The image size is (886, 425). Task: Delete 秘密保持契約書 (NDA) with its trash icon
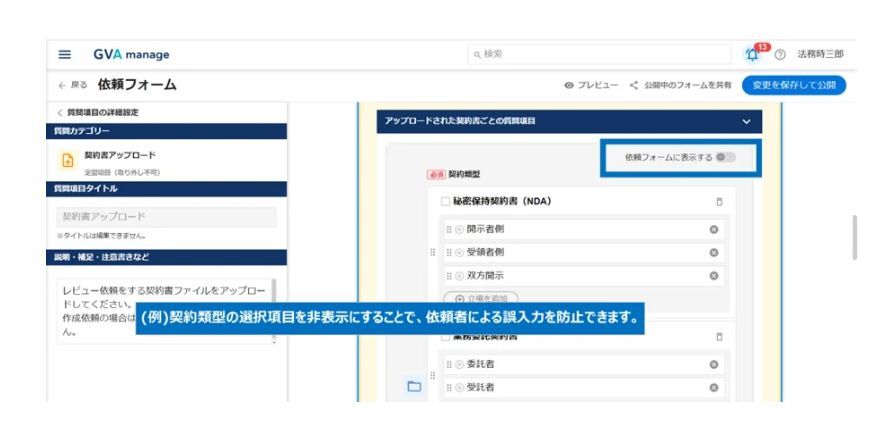click(x=719, y=202)
